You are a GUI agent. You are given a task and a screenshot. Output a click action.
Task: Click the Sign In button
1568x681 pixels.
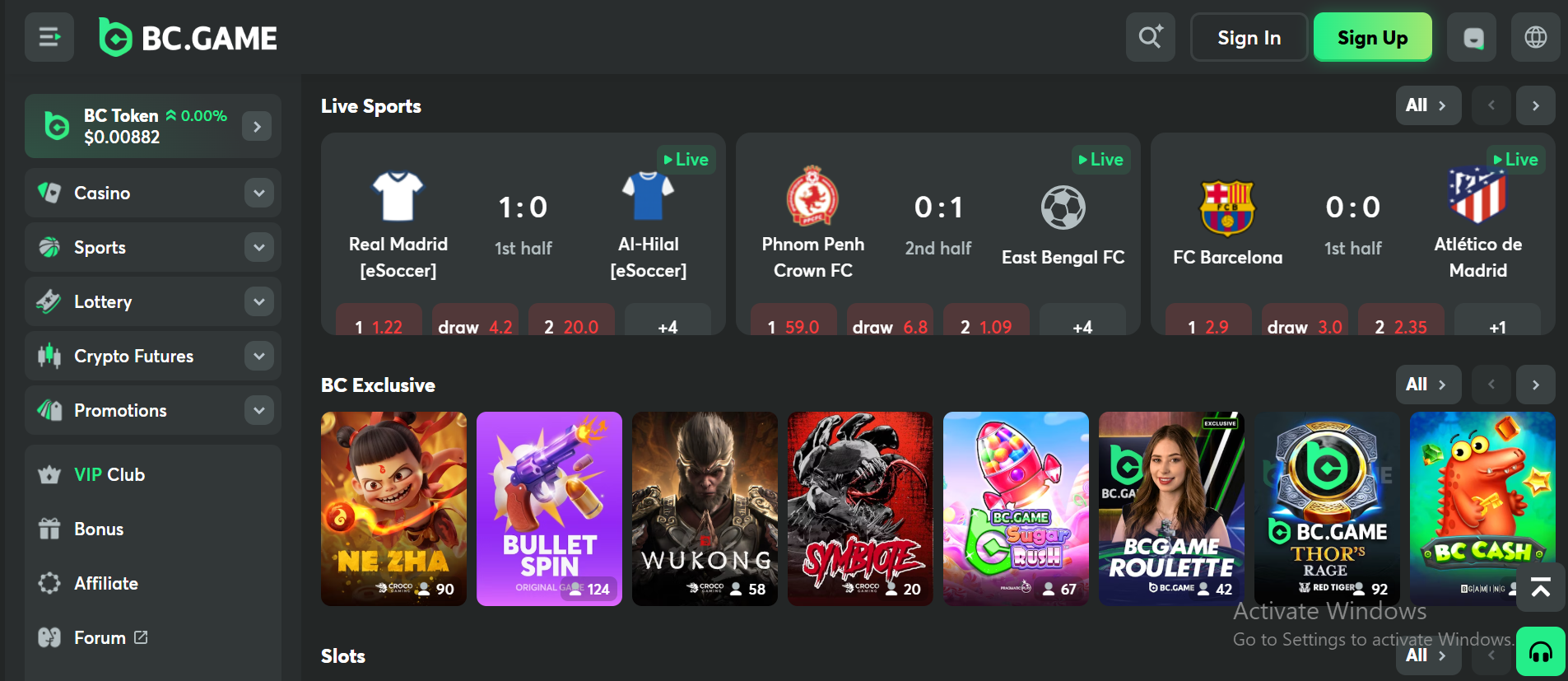[x=1249, y=37]
